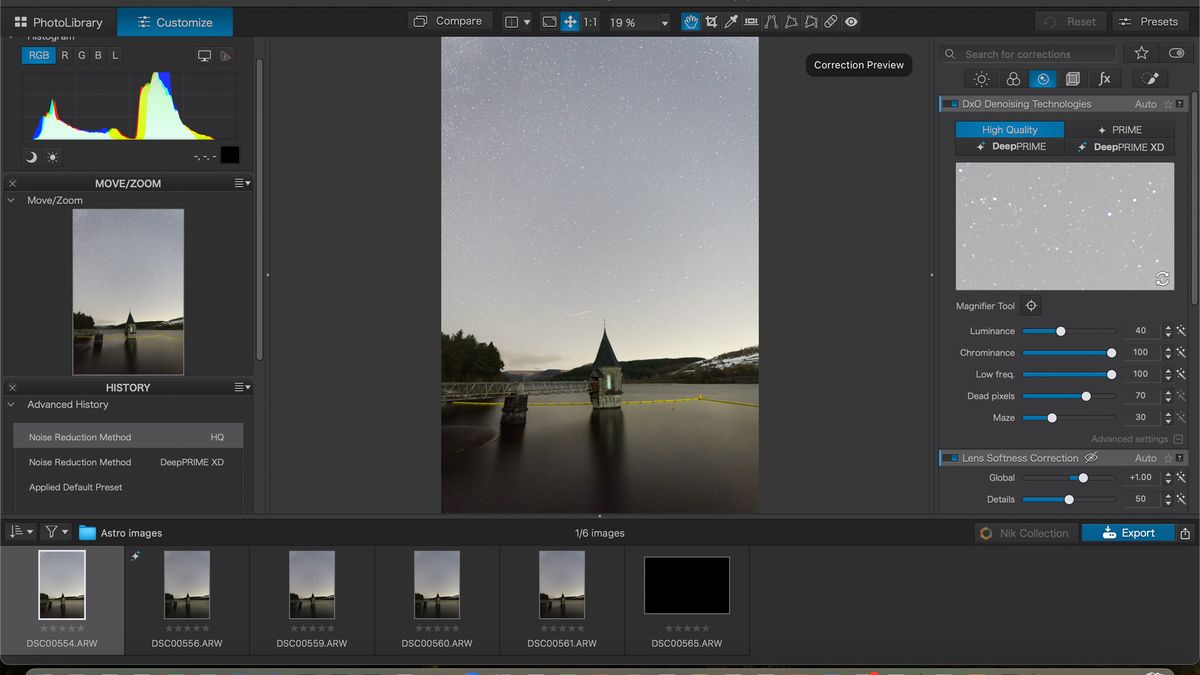Screen dimensions: 1200x675
Task: Open the Light corrections sun tab
Action: coord(982,79)
